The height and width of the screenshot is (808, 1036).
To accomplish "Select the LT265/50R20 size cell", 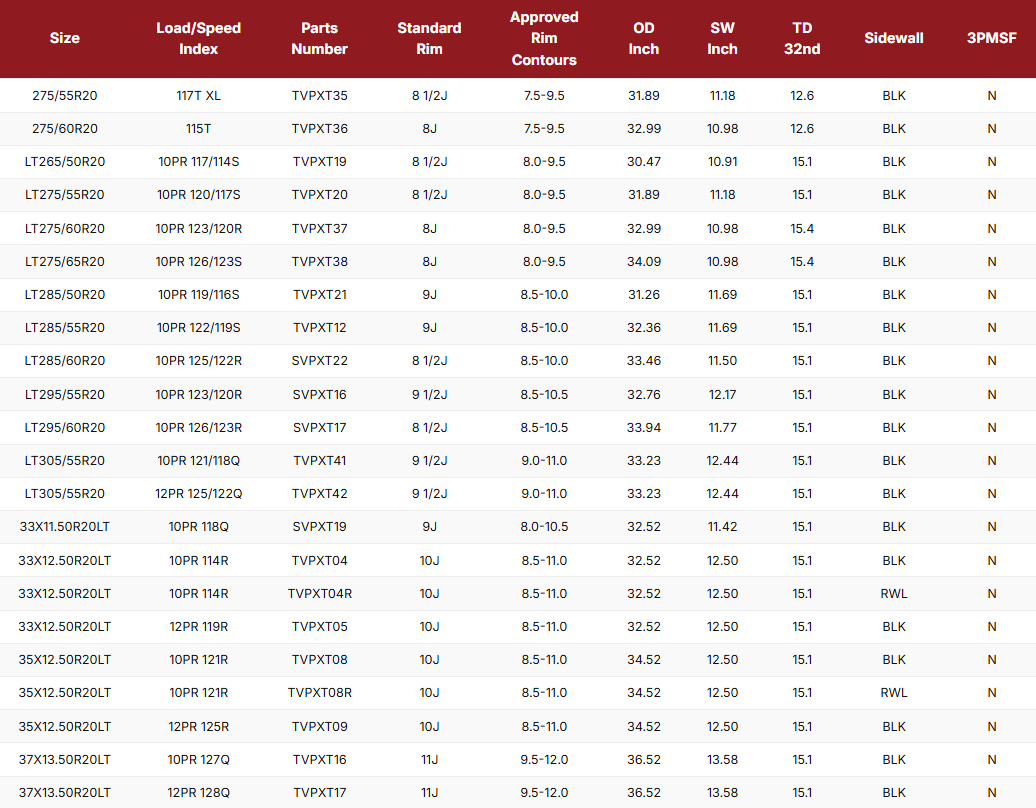I will coord(65,162).
